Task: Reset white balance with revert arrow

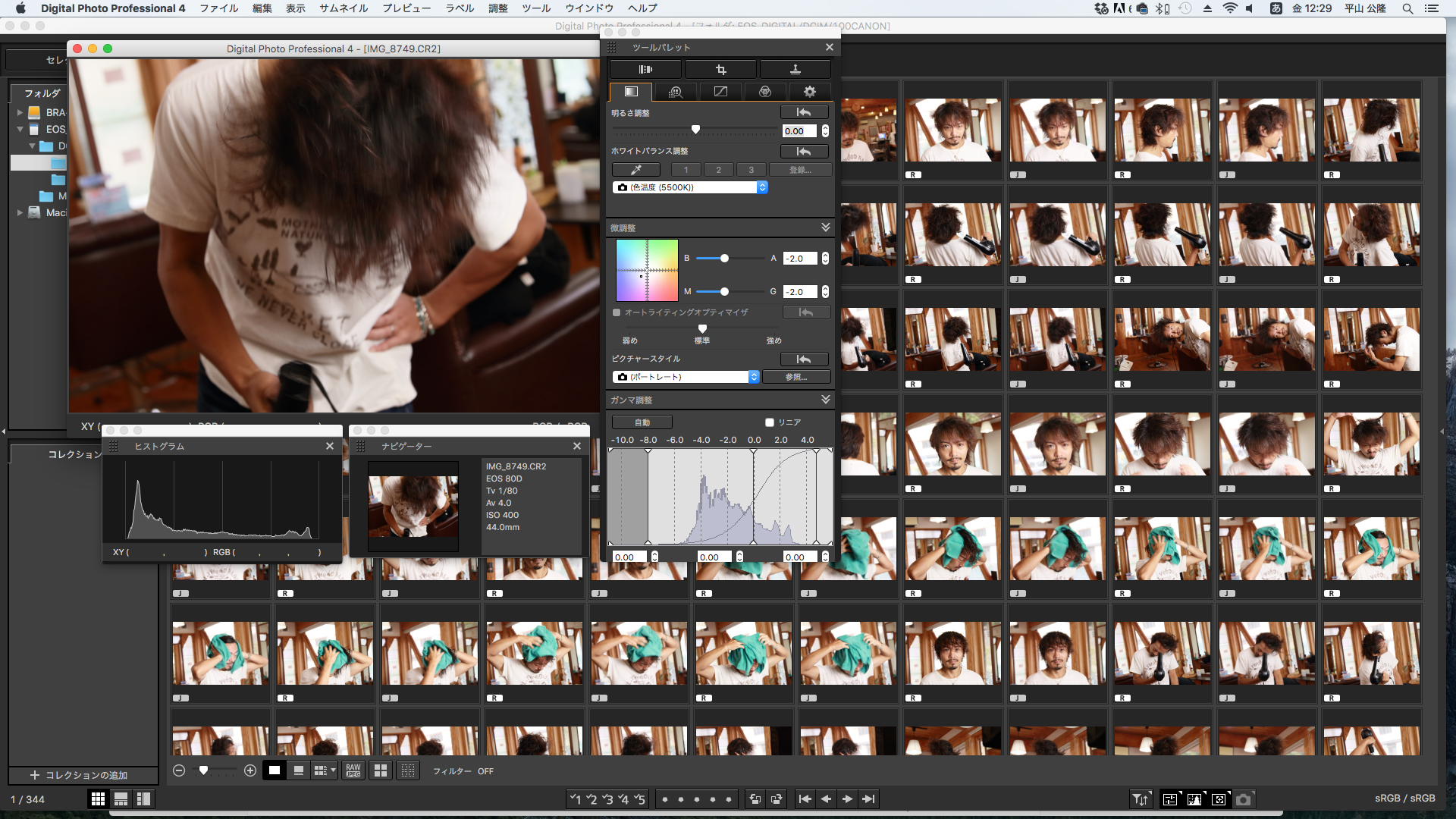Action: (x=804, y=152)
